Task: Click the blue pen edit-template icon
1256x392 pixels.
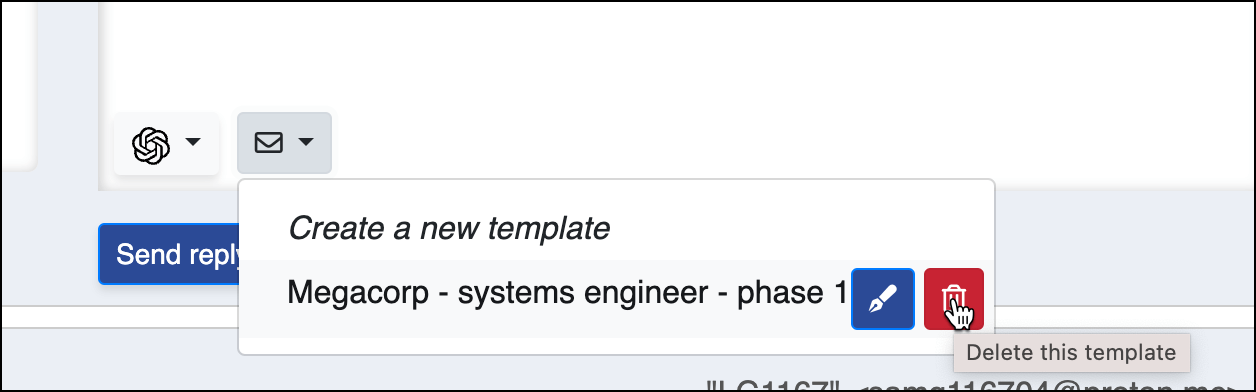Action: click(x=883, y=298)
